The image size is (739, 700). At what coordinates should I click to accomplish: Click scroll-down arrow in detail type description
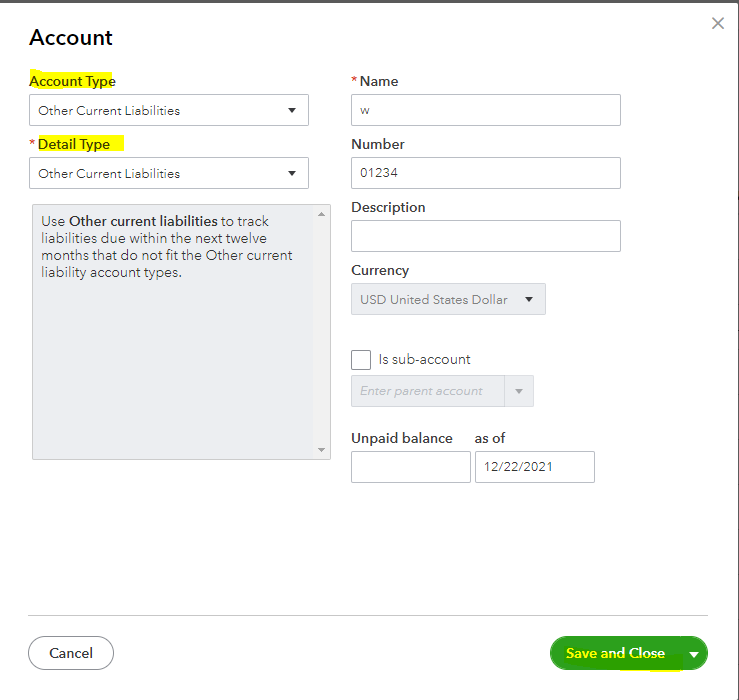(x=322, y=451)
